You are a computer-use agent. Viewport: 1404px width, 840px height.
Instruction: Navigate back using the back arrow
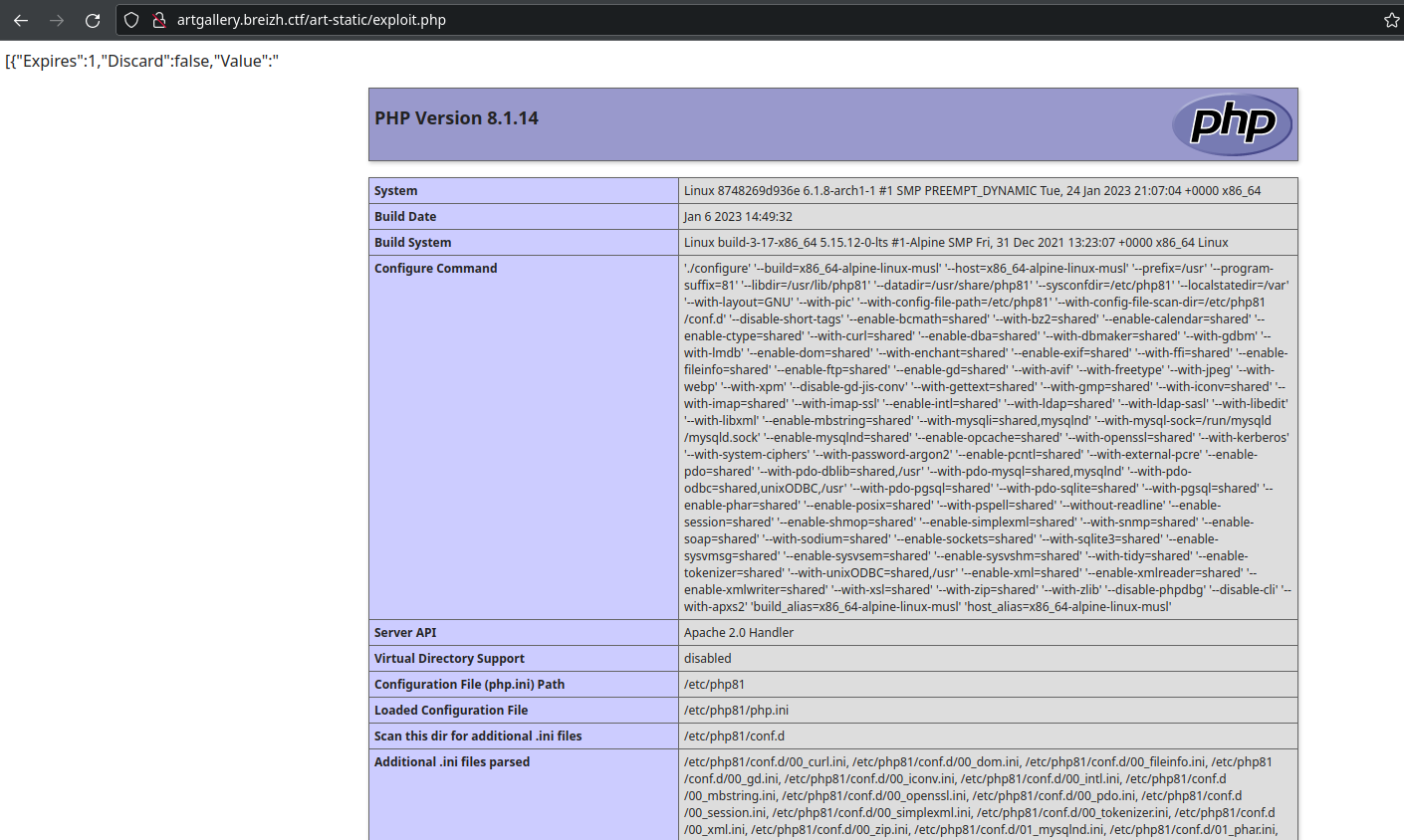(21, 18)
